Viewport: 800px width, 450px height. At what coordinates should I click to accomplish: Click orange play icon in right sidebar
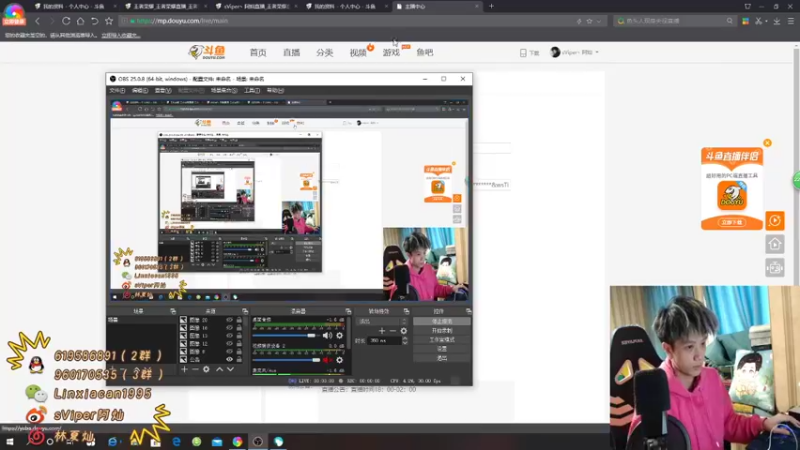(774, 221)
